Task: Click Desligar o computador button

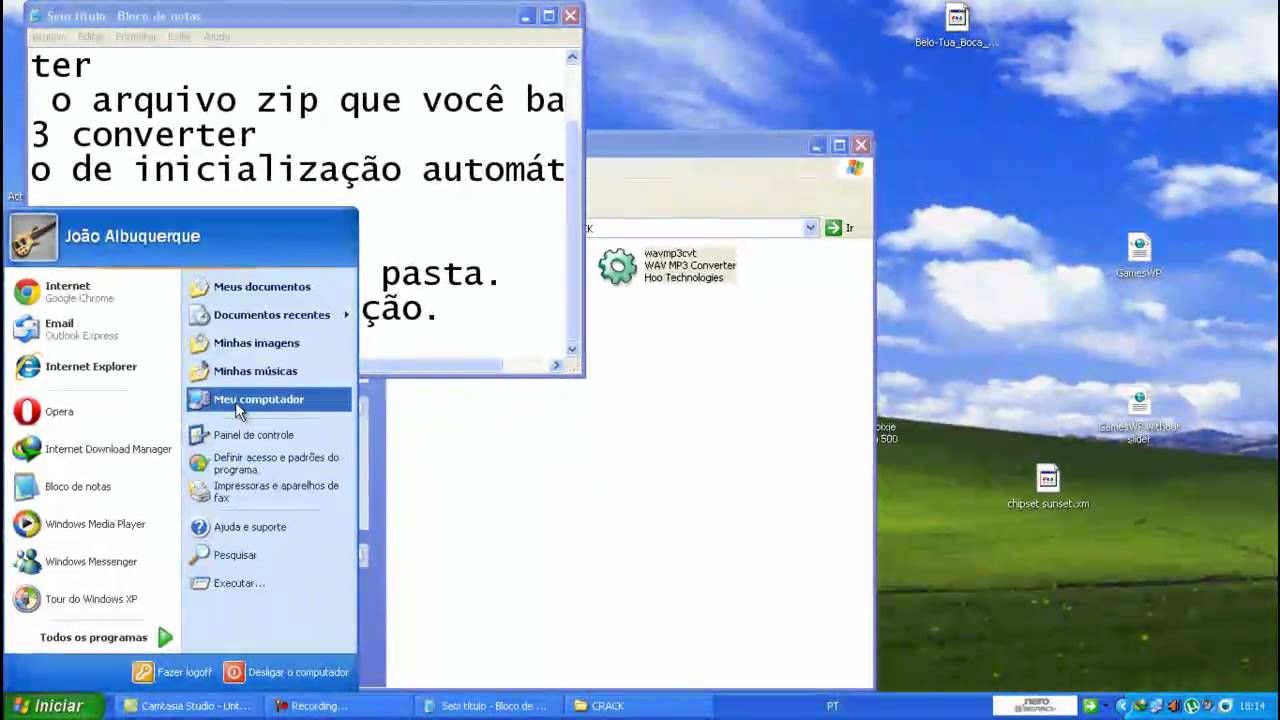Action: 286,672
